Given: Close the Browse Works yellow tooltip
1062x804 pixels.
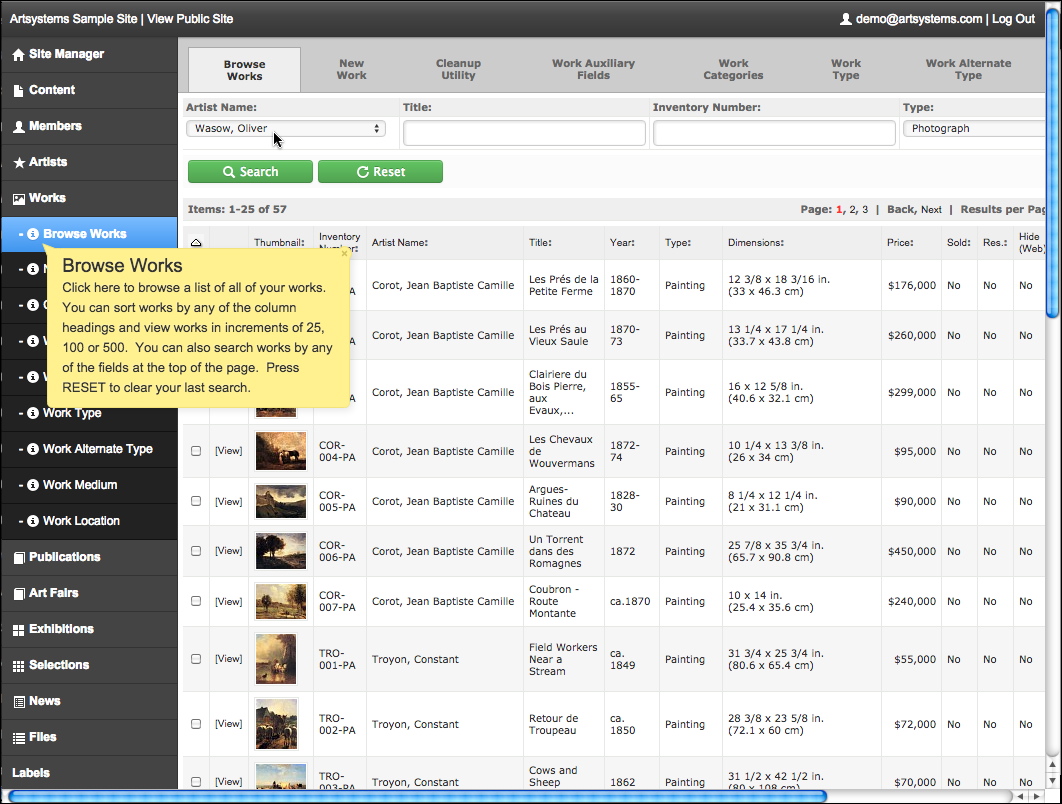Looking at the screenshot, I should [x=344, y=253].
